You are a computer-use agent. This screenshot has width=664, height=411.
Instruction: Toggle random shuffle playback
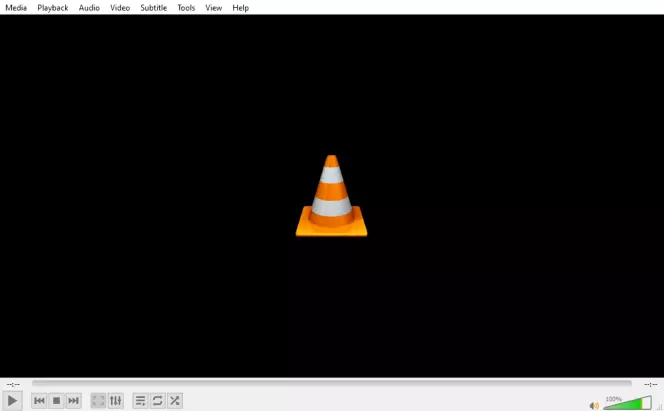175,400
